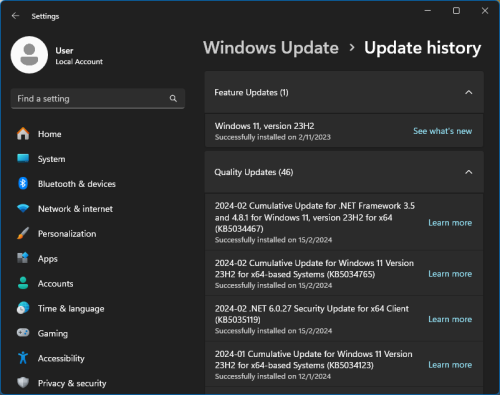The height and width of the screenshot is (395, 500).
Task: Select .NET Framework 3.5 and 4.8.1 update entry
Action: [x=344, y=222]
